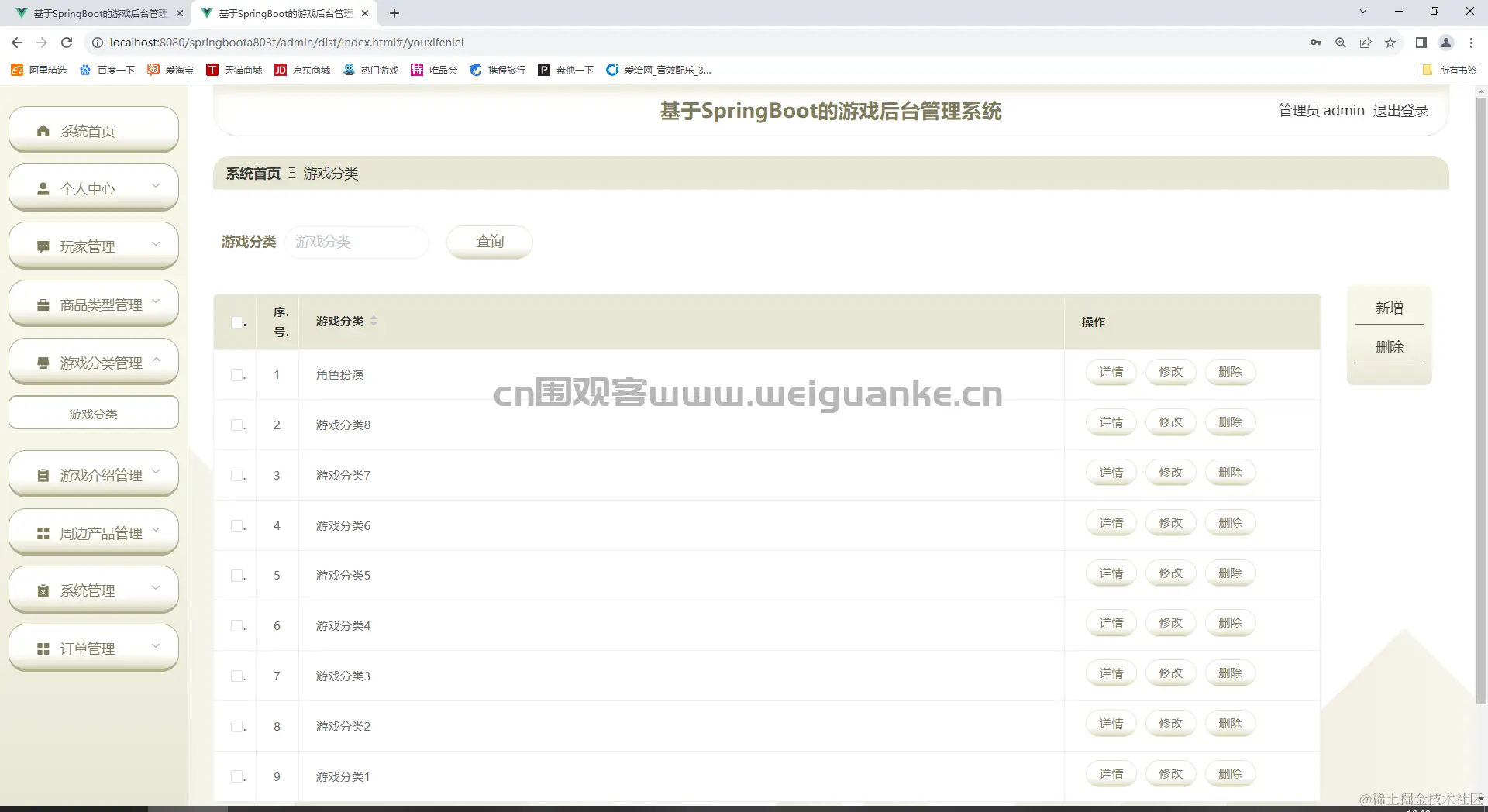1488x812 pixels.
Task: Open the Chrome three-dot menu
Action: click(1471, 43)
